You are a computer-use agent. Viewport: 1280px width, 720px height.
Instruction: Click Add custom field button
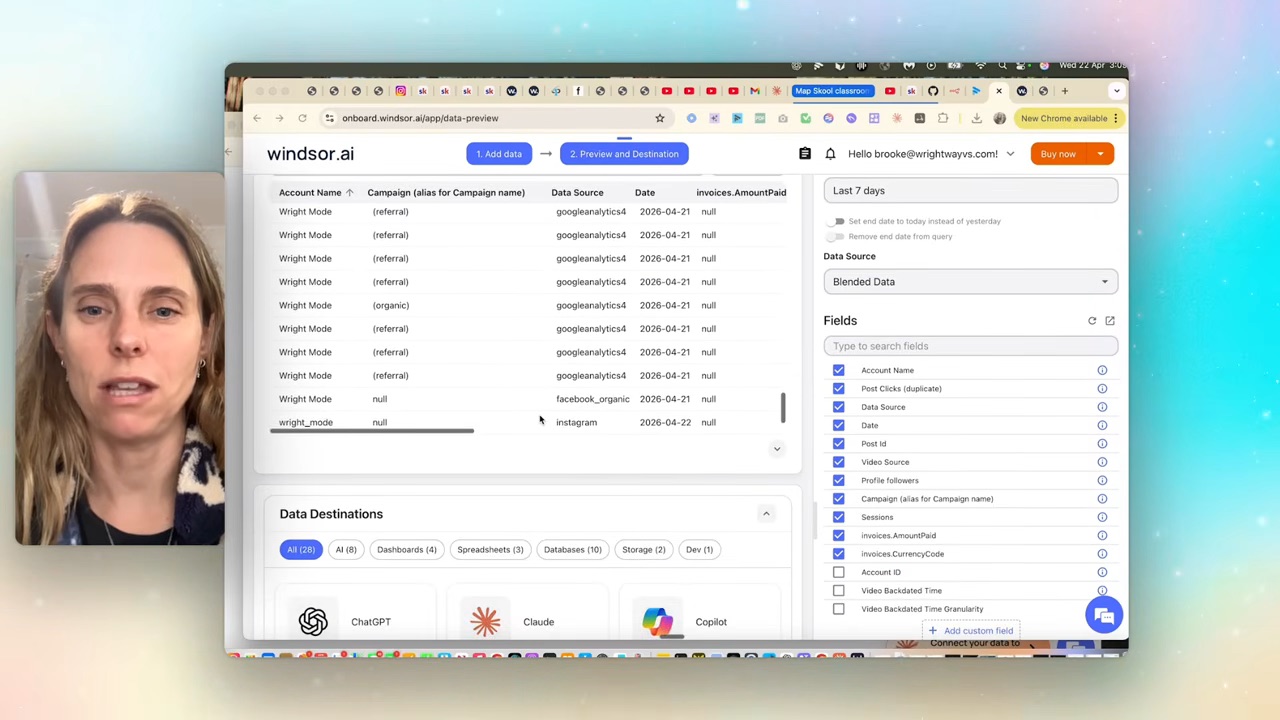(971, 631)
